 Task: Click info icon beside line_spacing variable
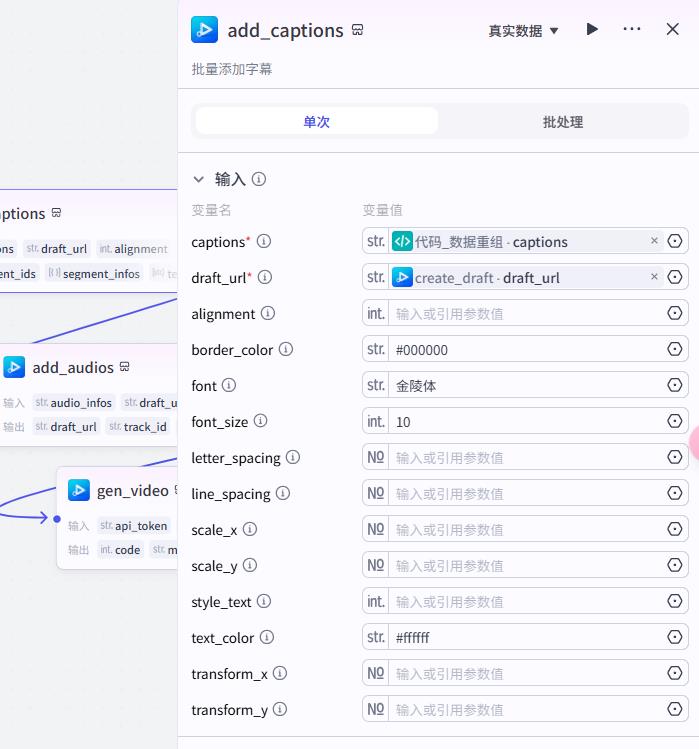[283, 493]
